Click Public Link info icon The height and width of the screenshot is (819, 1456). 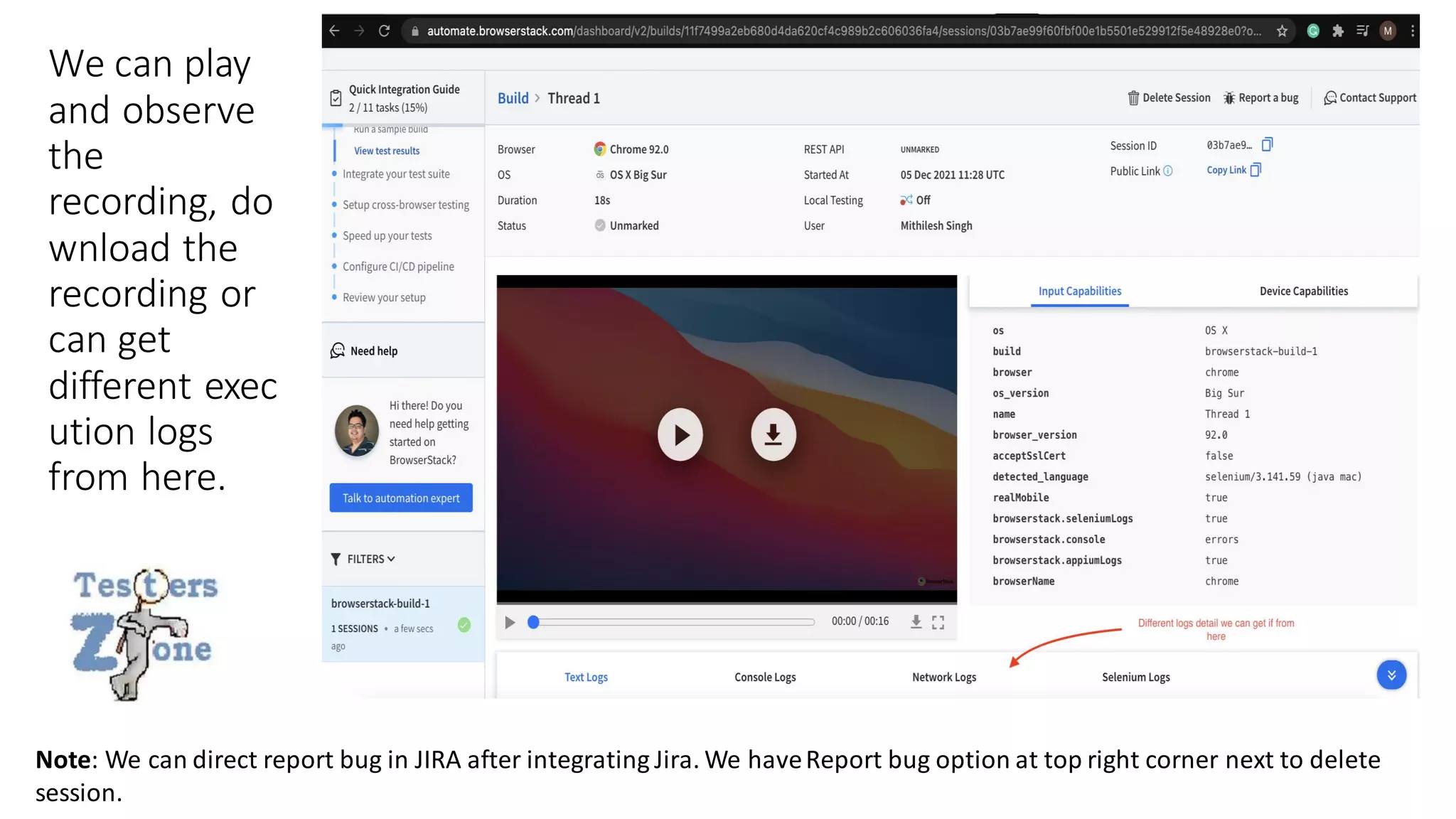[x=1168, y=171]
